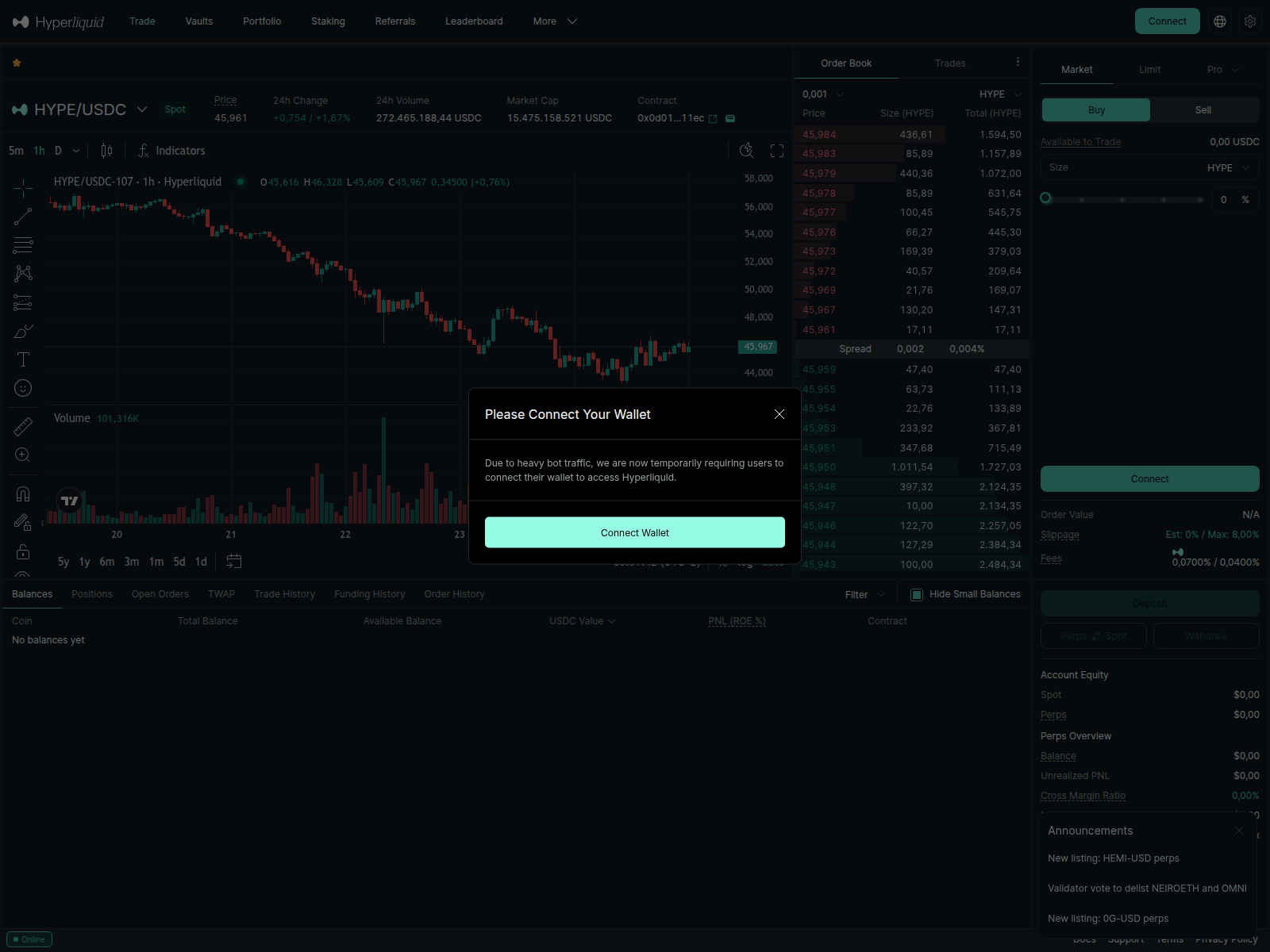Open the Referrals link
Screen dimensions: 1270x952
pos(395,21)
